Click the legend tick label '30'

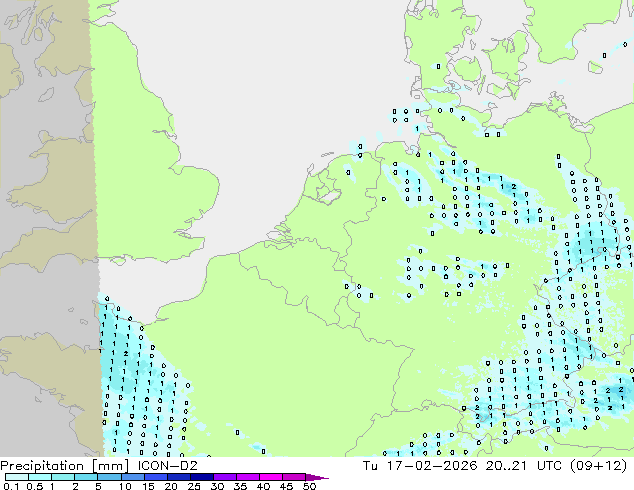point(217,486)
